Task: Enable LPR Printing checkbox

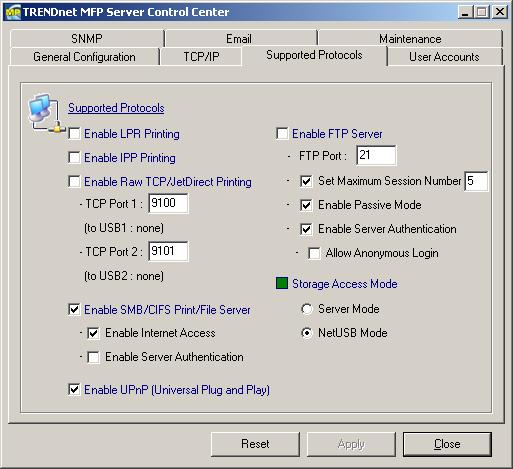Action: click(74, 134)
